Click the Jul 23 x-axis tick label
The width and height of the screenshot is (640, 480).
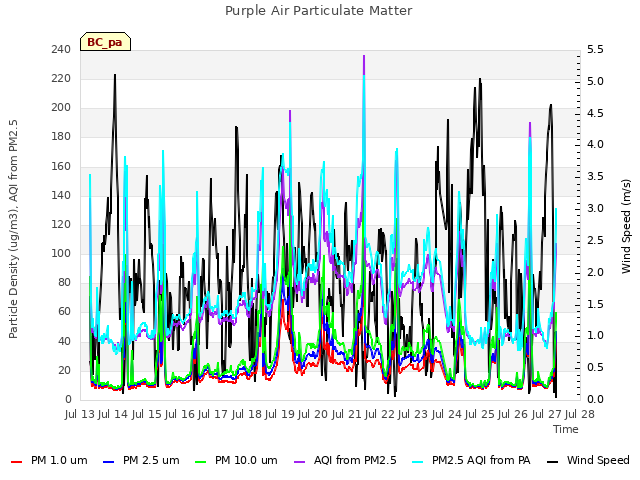413,414
